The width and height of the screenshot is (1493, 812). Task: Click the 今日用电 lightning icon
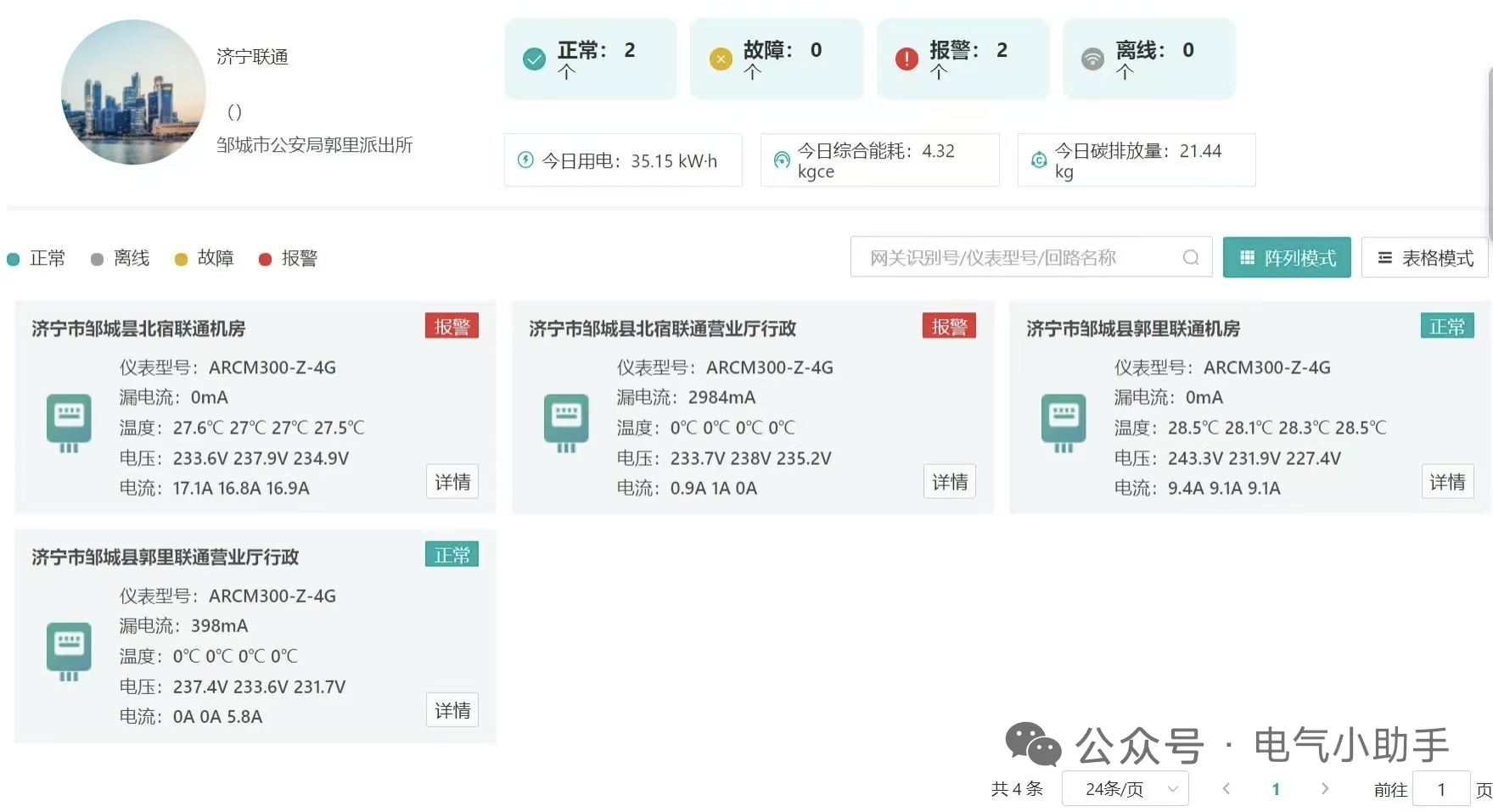point(525,160)
